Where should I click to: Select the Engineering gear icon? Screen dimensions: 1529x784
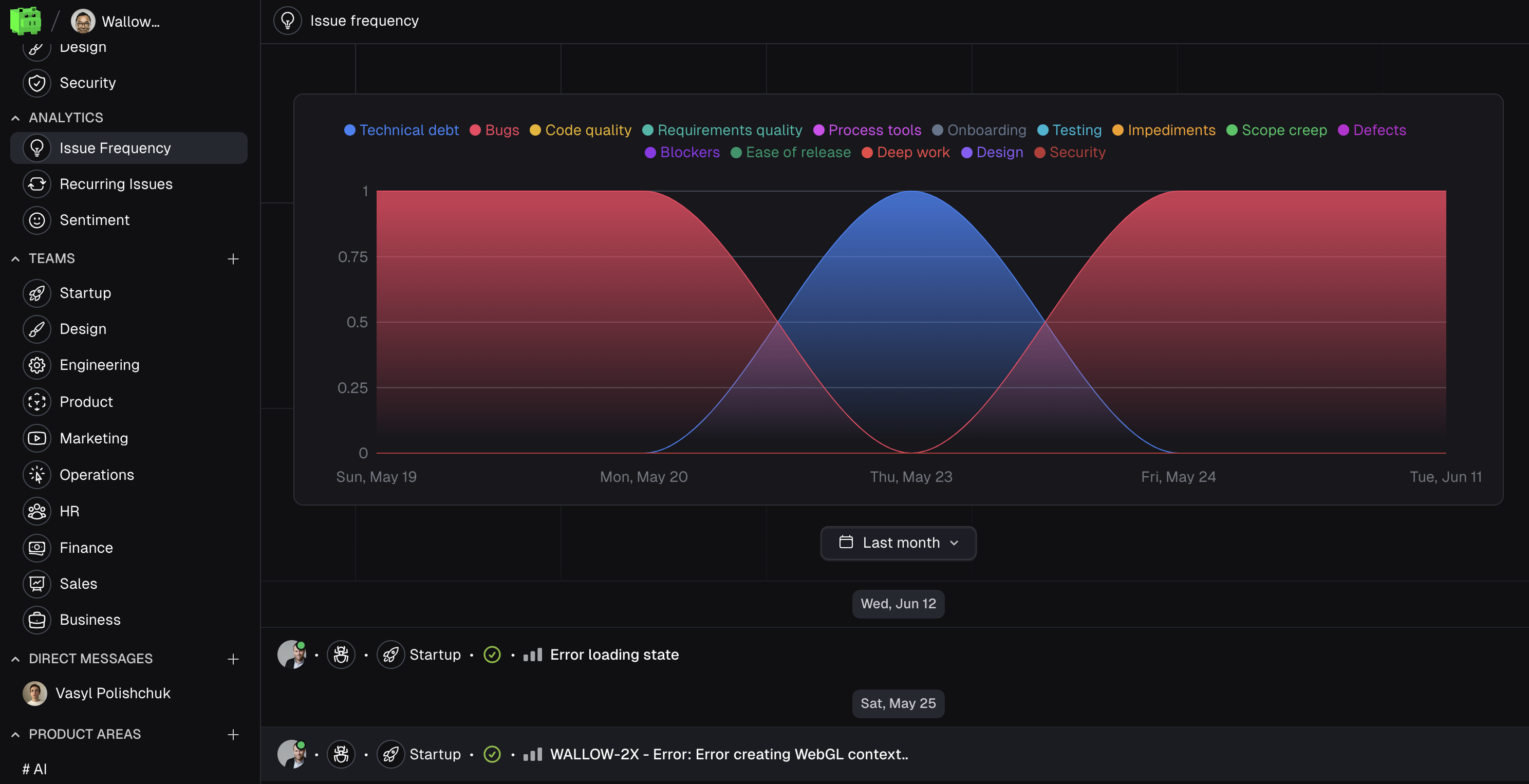click(x=37, y=365)
